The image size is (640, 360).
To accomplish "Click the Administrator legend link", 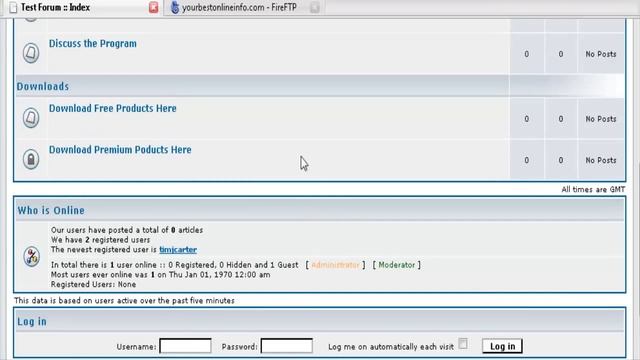I will coord(335,265).
